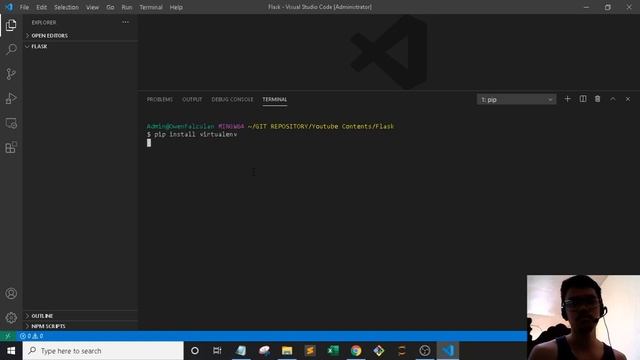Open Source Control view icon
The width and height of the screenshot is (640, 360).
point(11,74)
